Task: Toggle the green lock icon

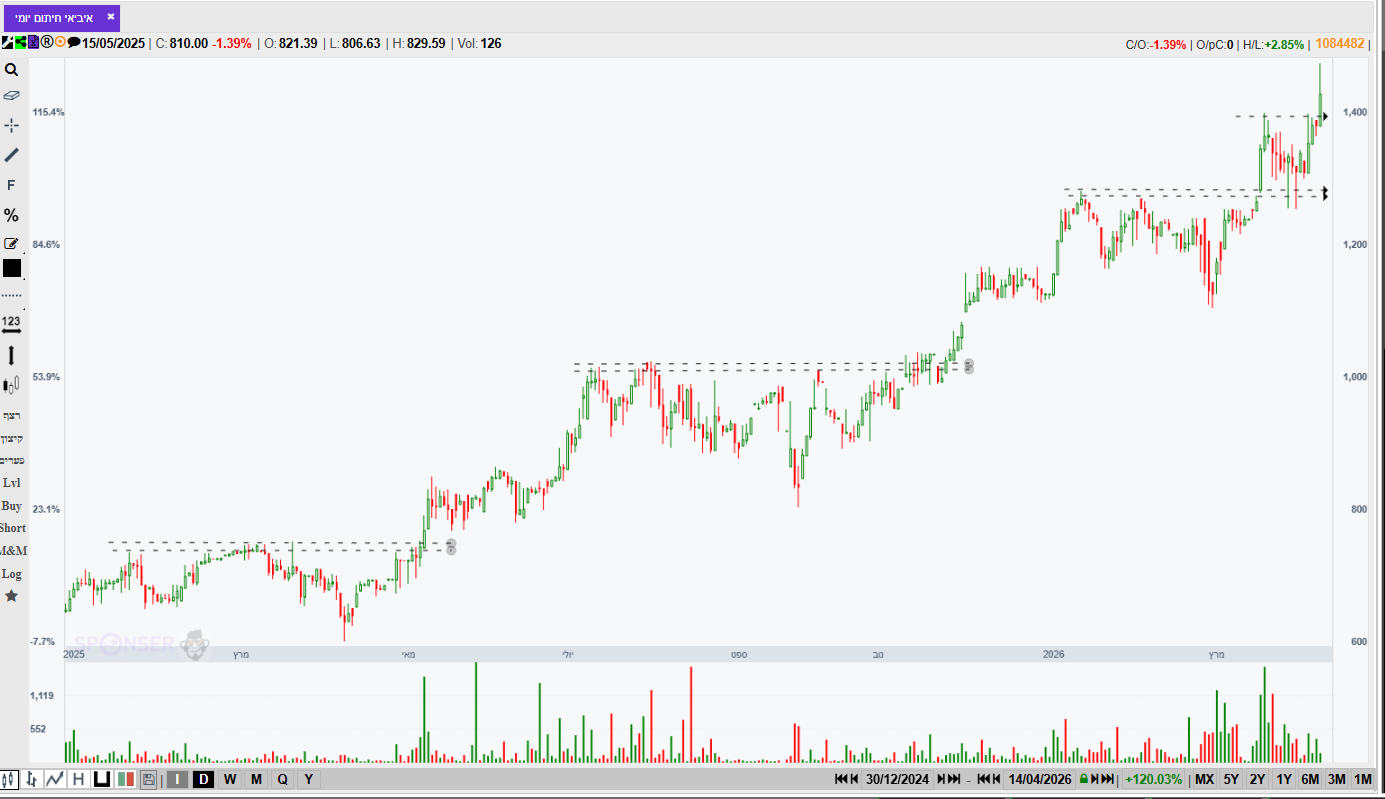Action: (x=1083, y=779)
